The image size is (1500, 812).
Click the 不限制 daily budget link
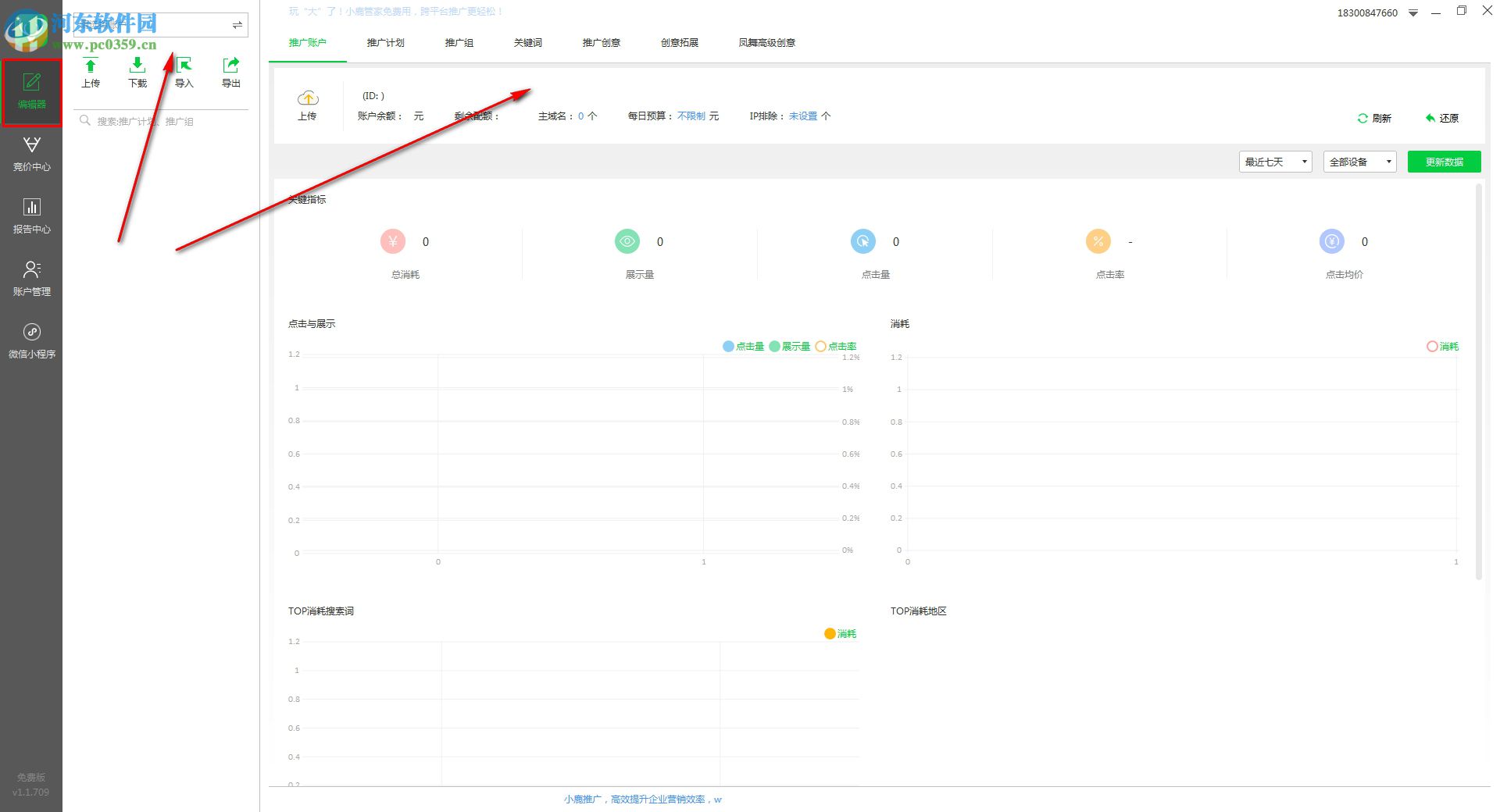pyautogui.click(x=691, y=116)
